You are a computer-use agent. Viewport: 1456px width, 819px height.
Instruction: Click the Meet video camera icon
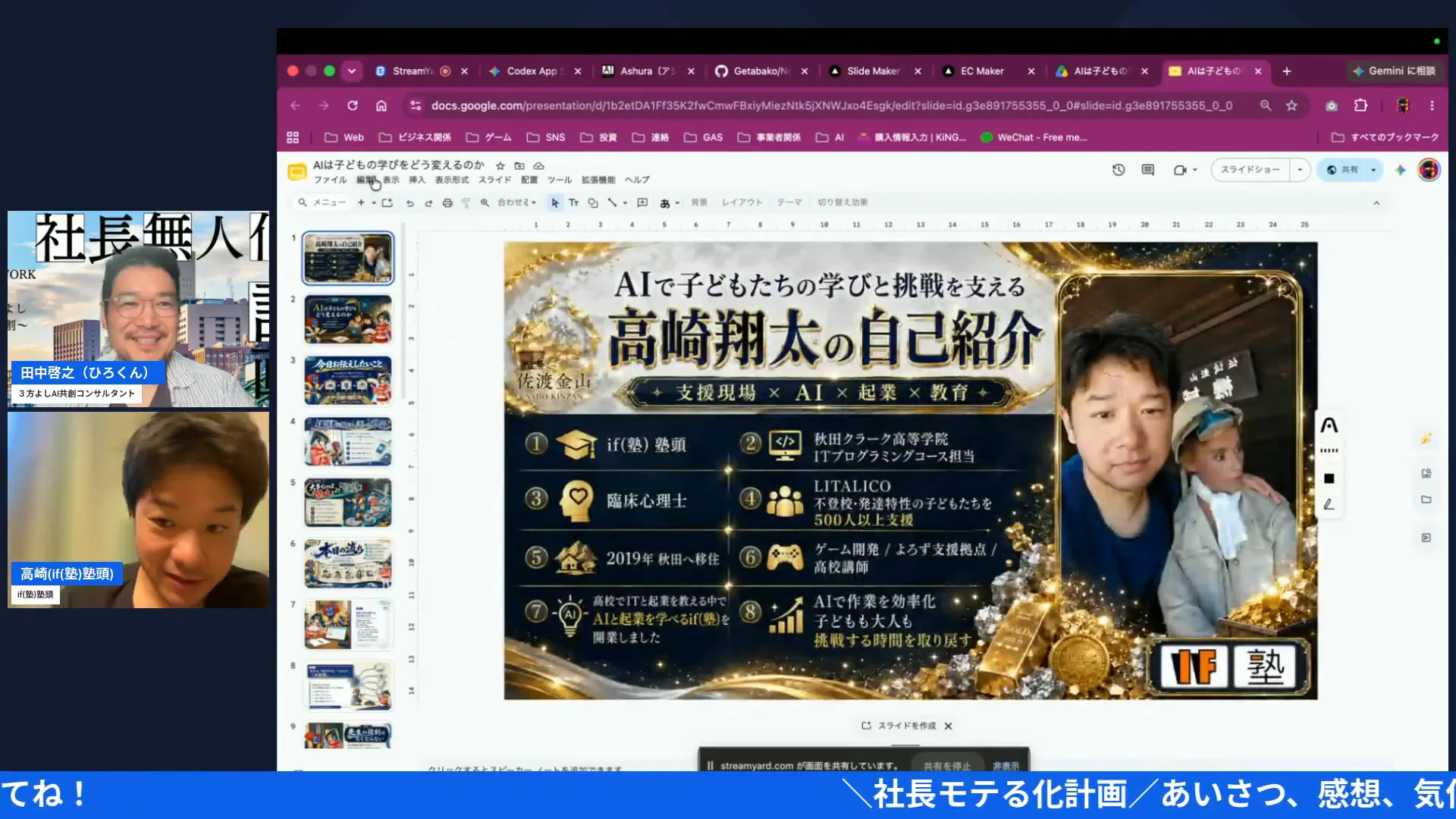click(1180, 170)
